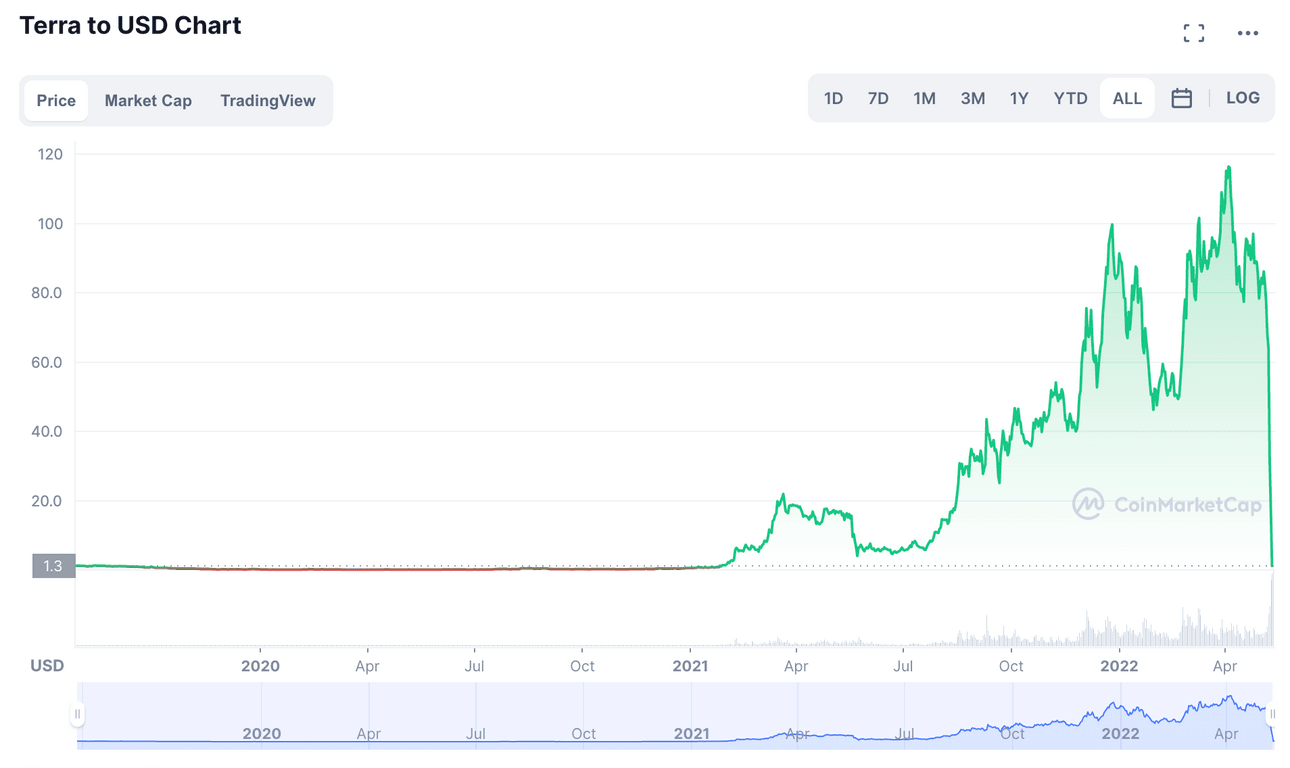Choose the 1M time range
This screenshot has height=768, width=1290.
tap(924, 98)
